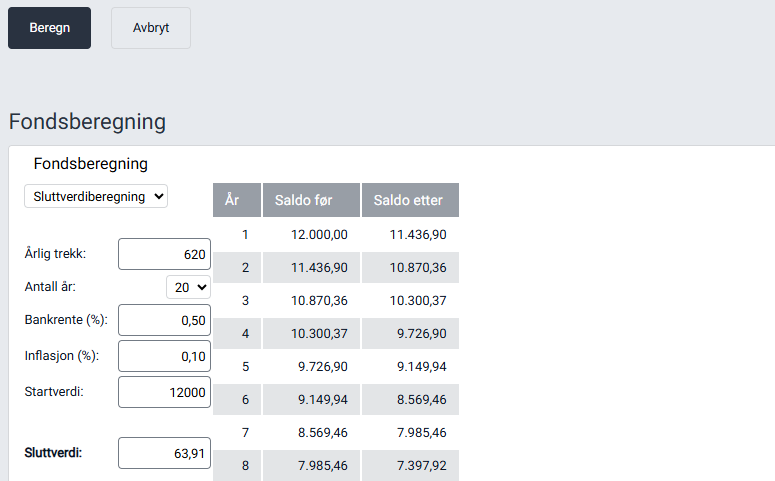Screen dimensions: 775x481
Task: Click the År column header
Action: pyautogui.click(x=237, y=200)
